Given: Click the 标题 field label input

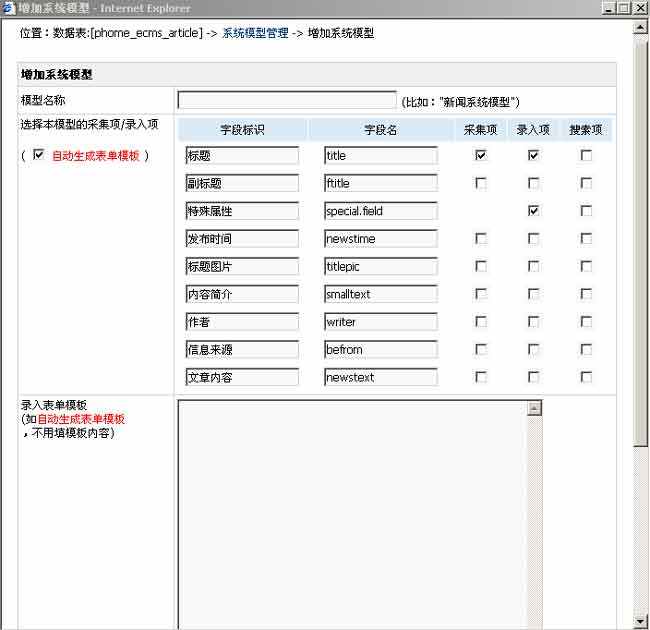Looking at the screenshot, I should [x=242, y=156].
